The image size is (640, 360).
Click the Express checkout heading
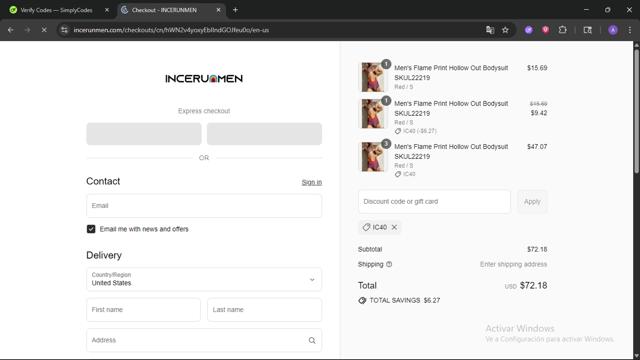point(204,111)
